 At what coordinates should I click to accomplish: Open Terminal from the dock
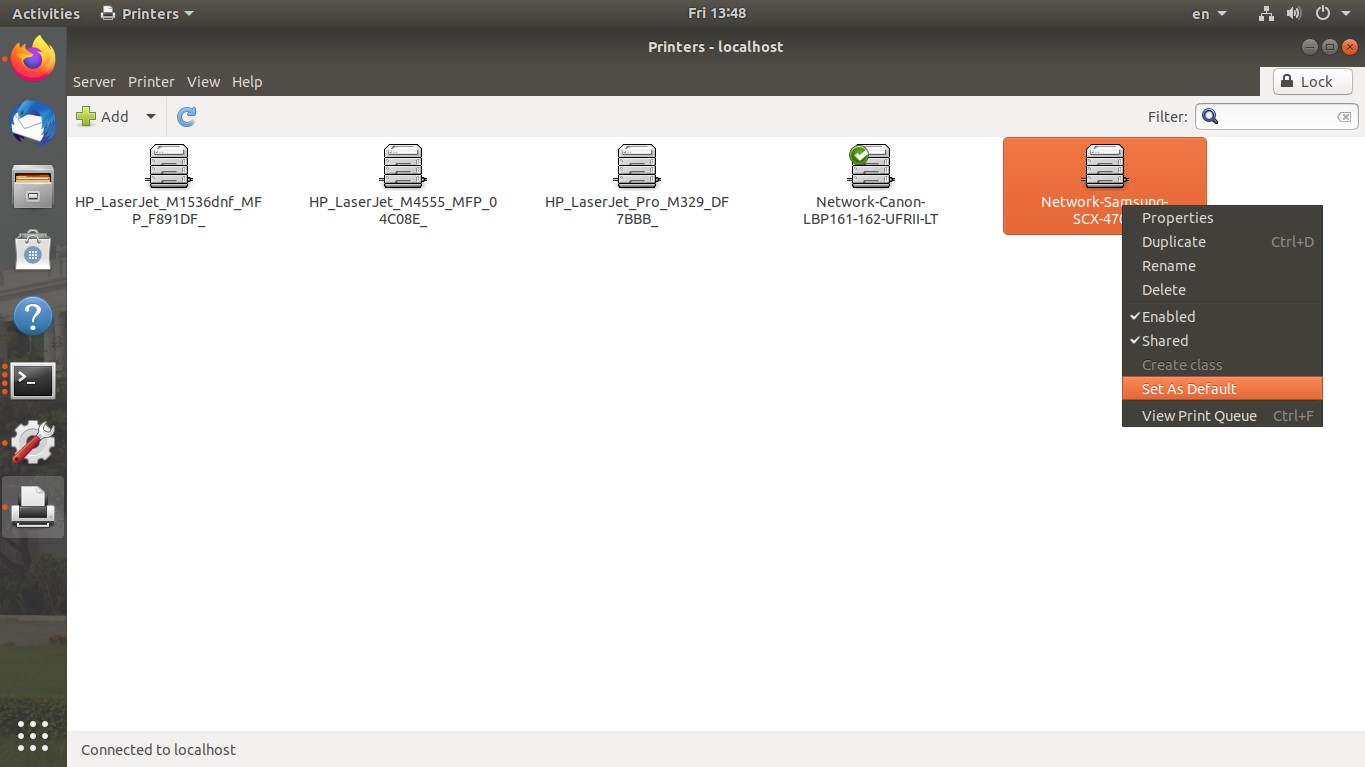(33, 380)
